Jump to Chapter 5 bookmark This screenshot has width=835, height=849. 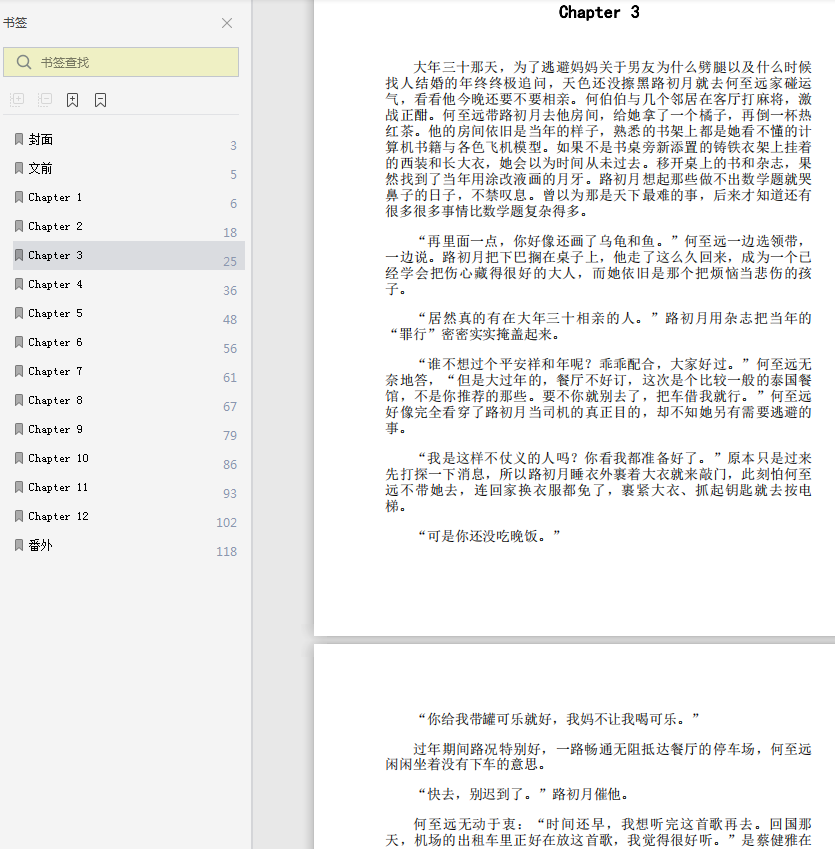(x=129, y=314)
